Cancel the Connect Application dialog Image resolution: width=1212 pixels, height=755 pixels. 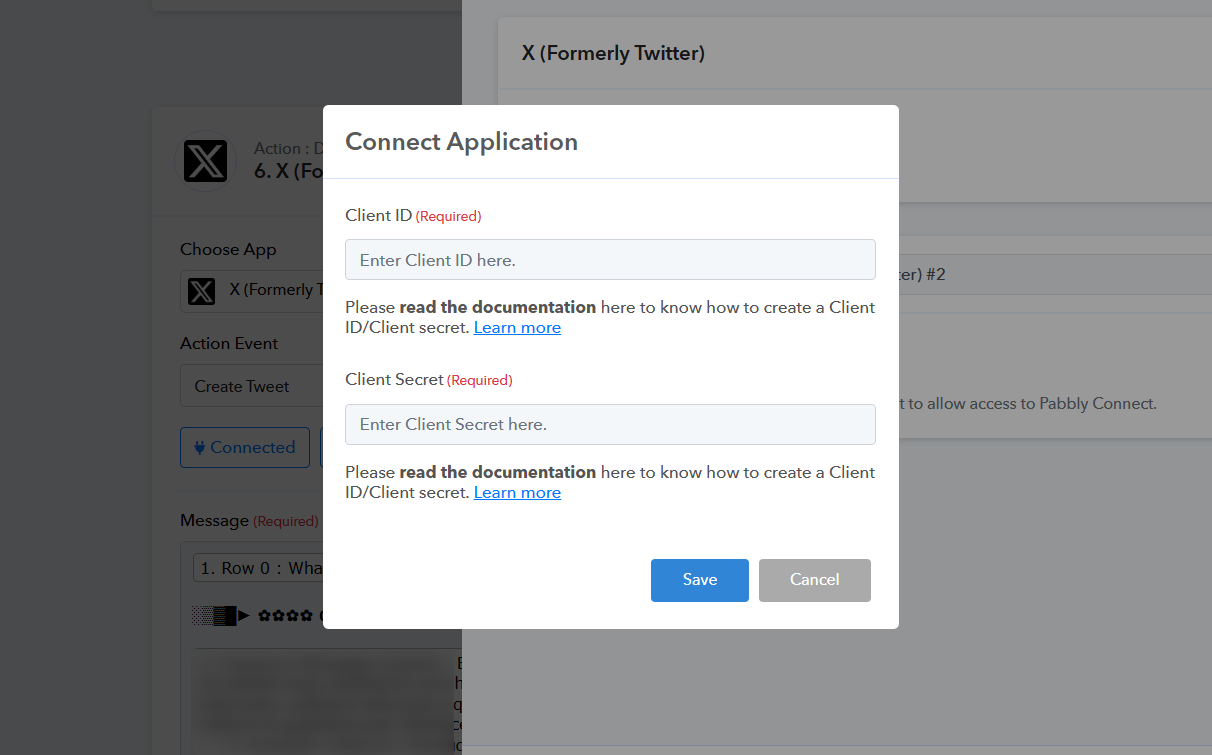tap(815, 580)
